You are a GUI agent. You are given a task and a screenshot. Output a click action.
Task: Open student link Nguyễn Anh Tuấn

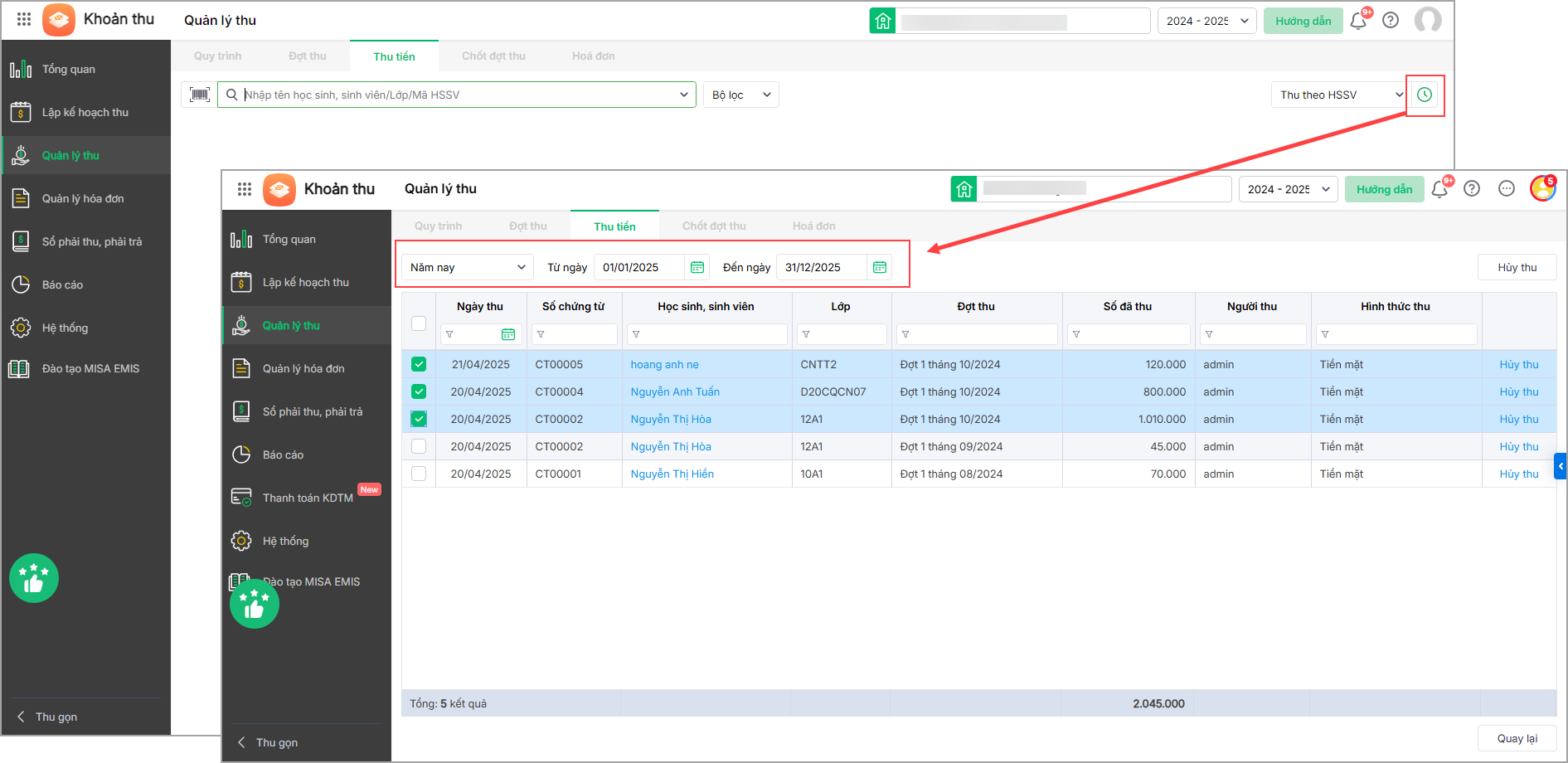tap(675, 391)
